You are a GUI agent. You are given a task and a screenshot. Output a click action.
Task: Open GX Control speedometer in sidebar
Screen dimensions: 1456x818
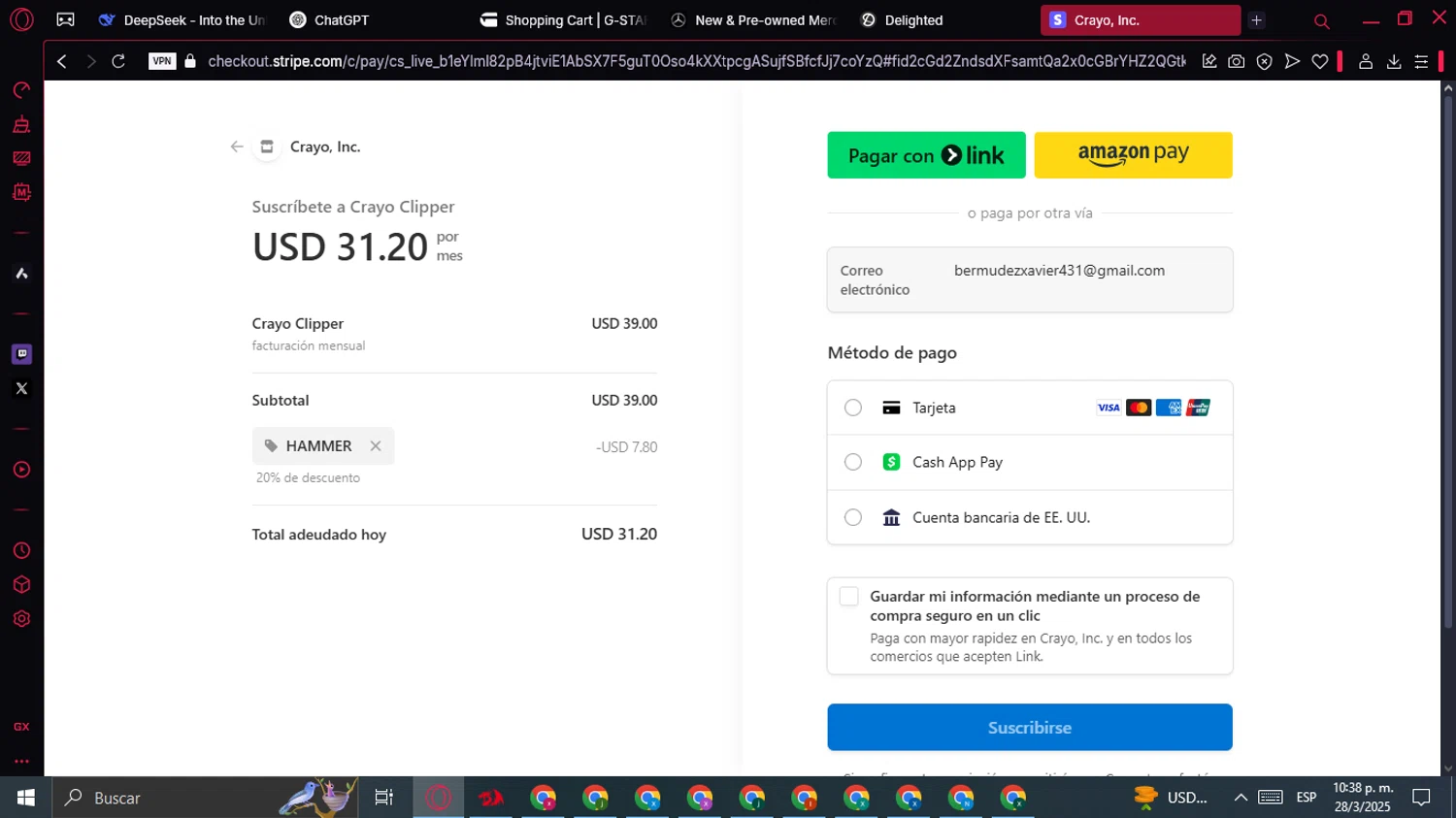coord(21,90)
